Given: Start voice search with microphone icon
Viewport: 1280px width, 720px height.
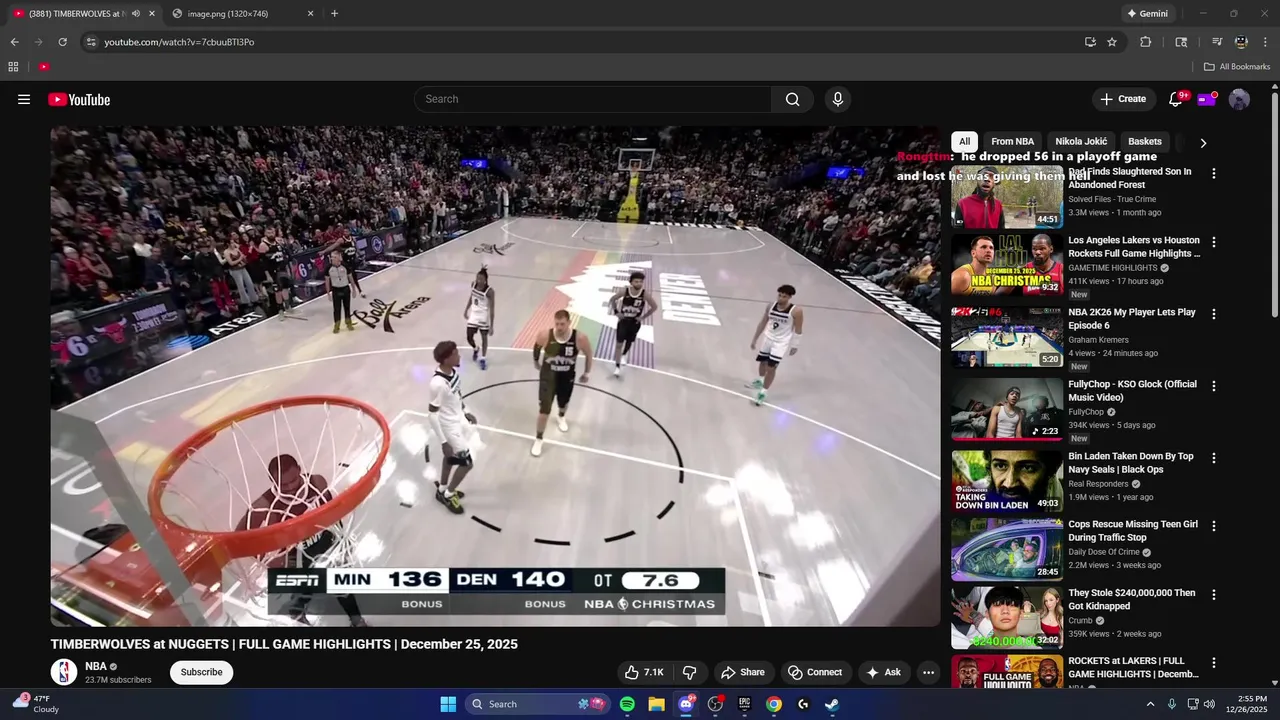Looking at the screenshot, I should click(x=838, y=99).
